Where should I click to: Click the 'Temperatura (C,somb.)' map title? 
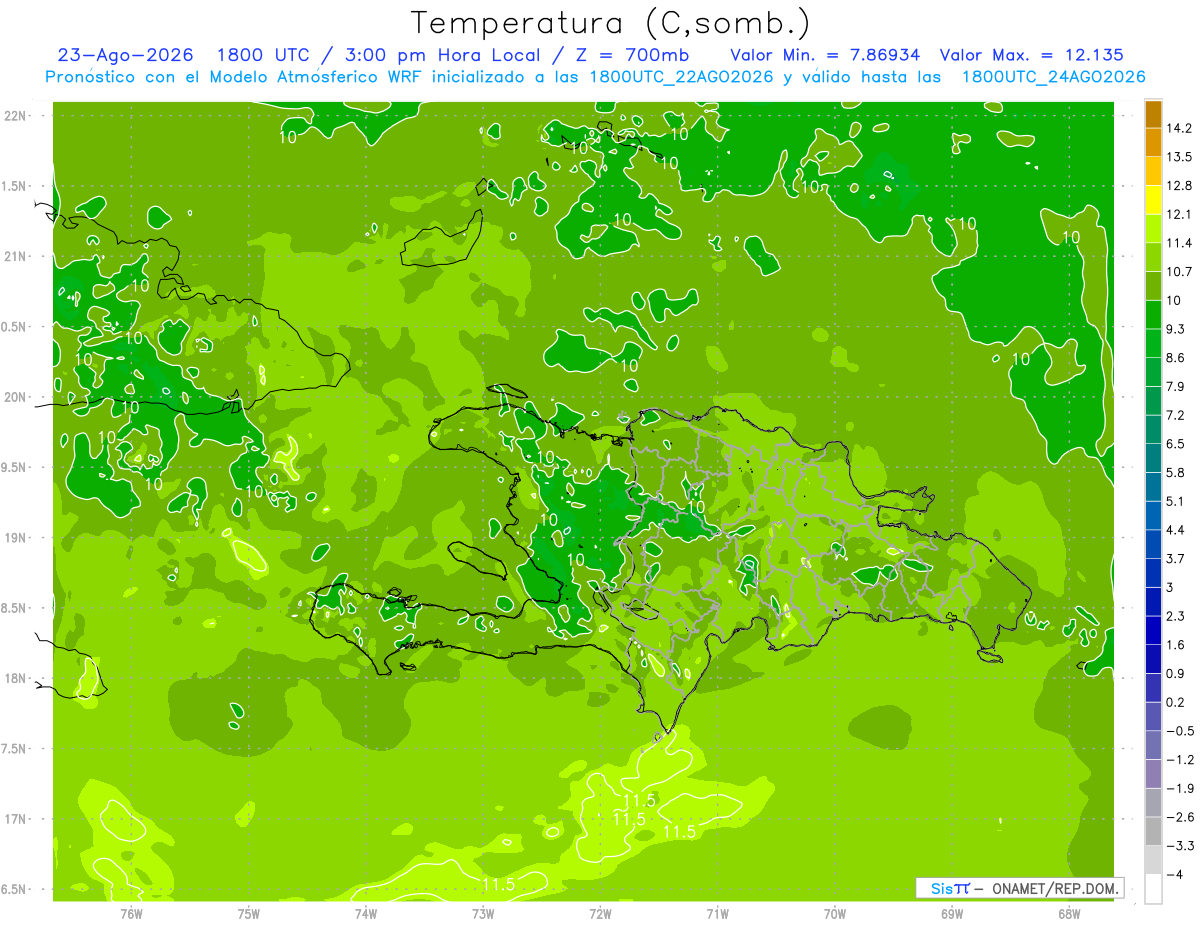click(610, 24)
